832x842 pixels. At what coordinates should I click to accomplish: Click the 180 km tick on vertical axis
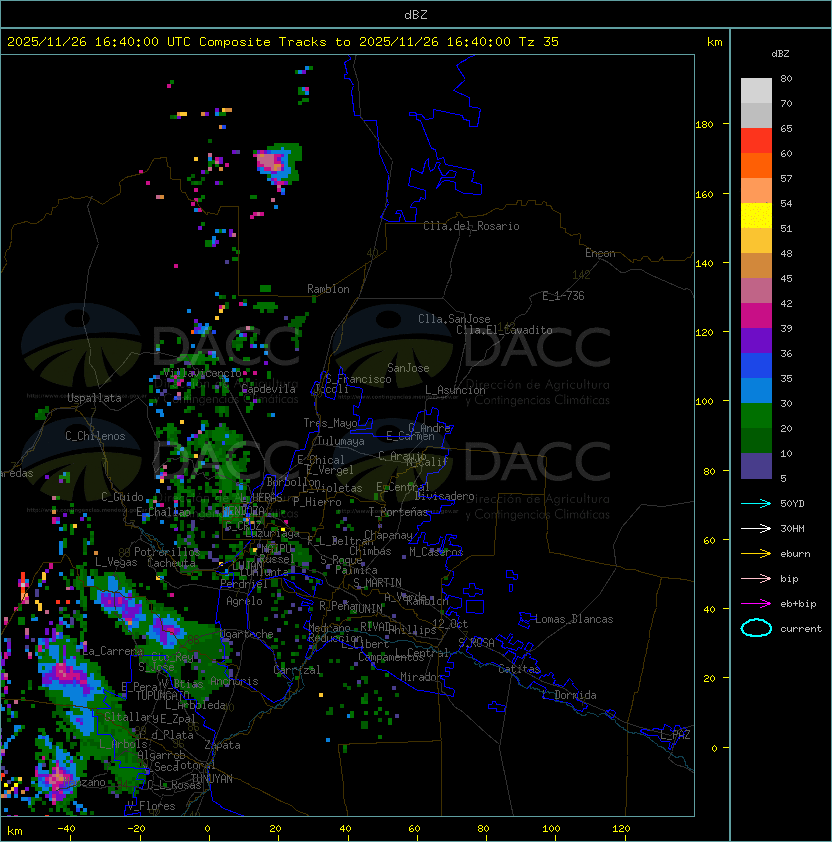704,125
